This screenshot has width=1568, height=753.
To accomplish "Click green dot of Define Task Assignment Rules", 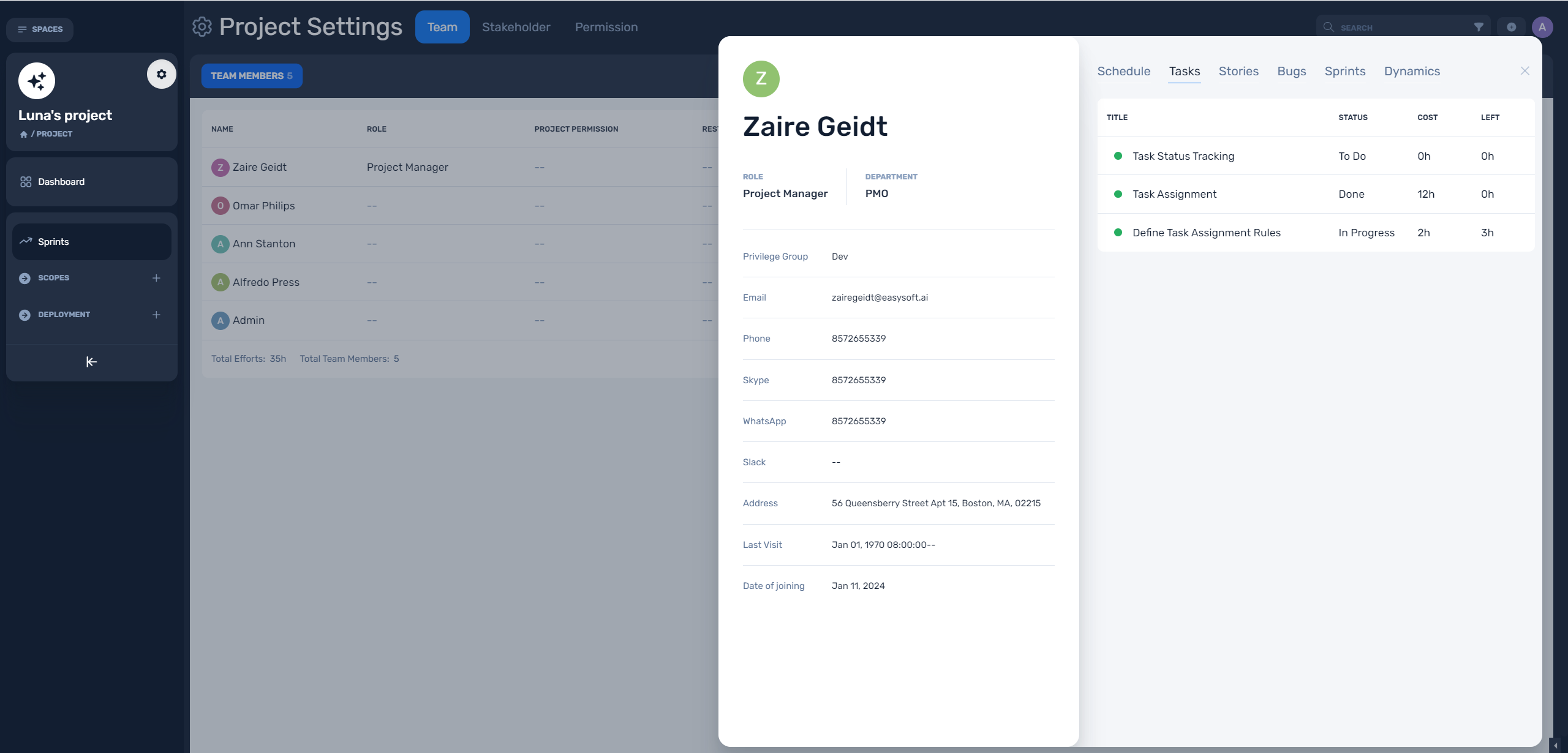I will 1118,233.
